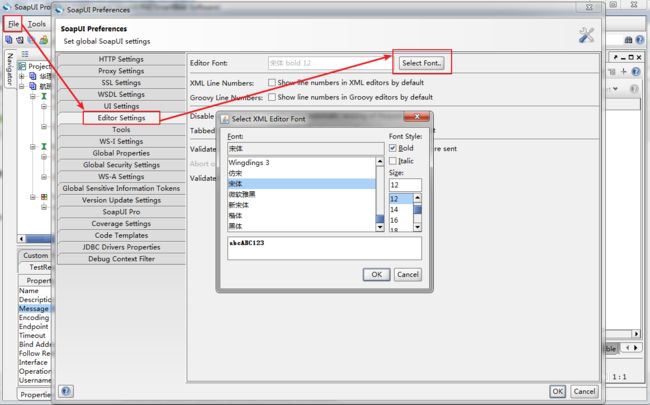Screen dimensions: 650x405
Task: Click the size list scroll-down arrow
Action: coord(417,227)
